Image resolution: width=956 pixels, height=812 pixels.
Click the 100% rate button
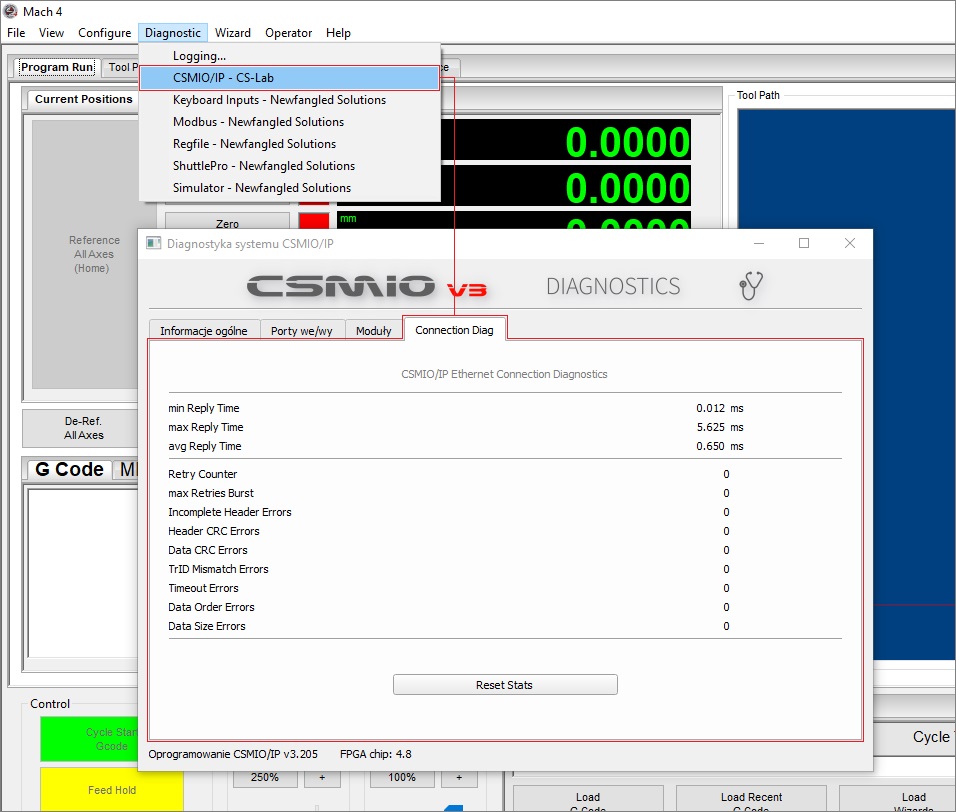click(402, 778)
